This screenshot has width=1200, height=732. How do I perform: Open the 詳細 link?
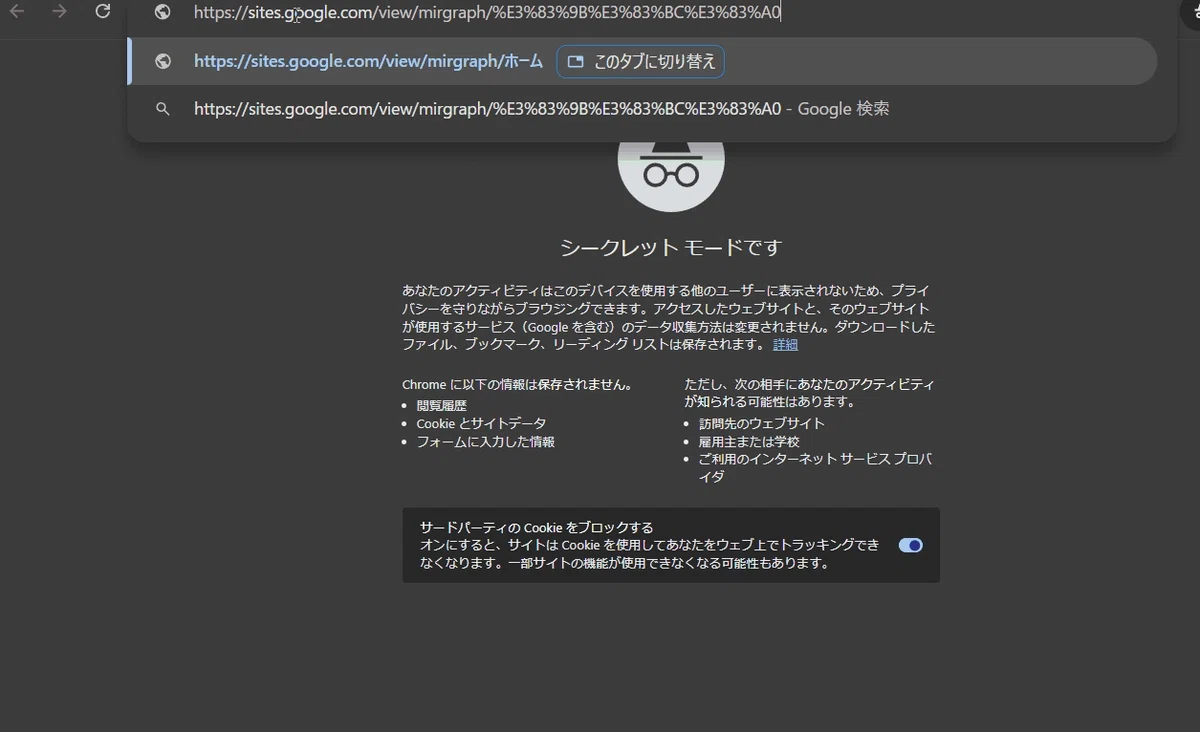point(785,344)
